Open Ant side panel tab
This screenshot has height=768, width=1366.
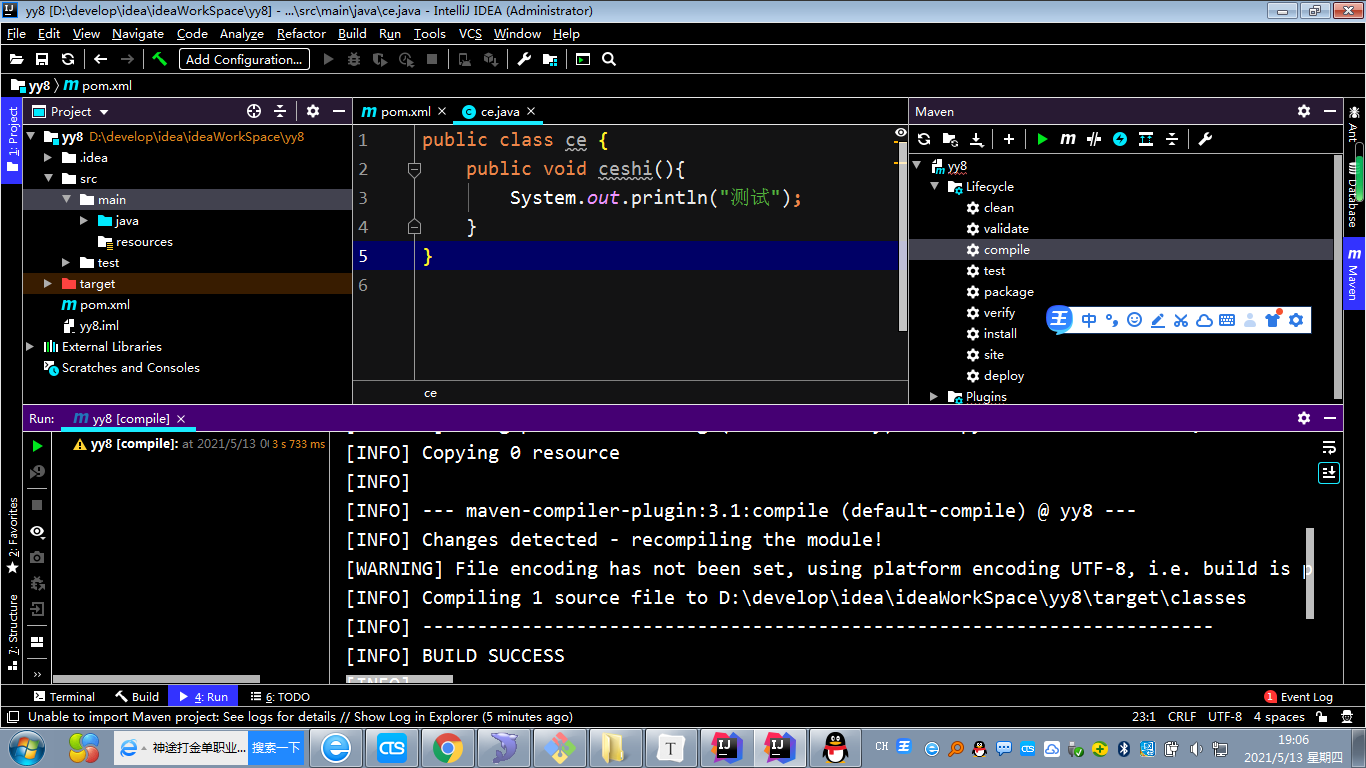pyautogui.click(x=1354, y=123)
